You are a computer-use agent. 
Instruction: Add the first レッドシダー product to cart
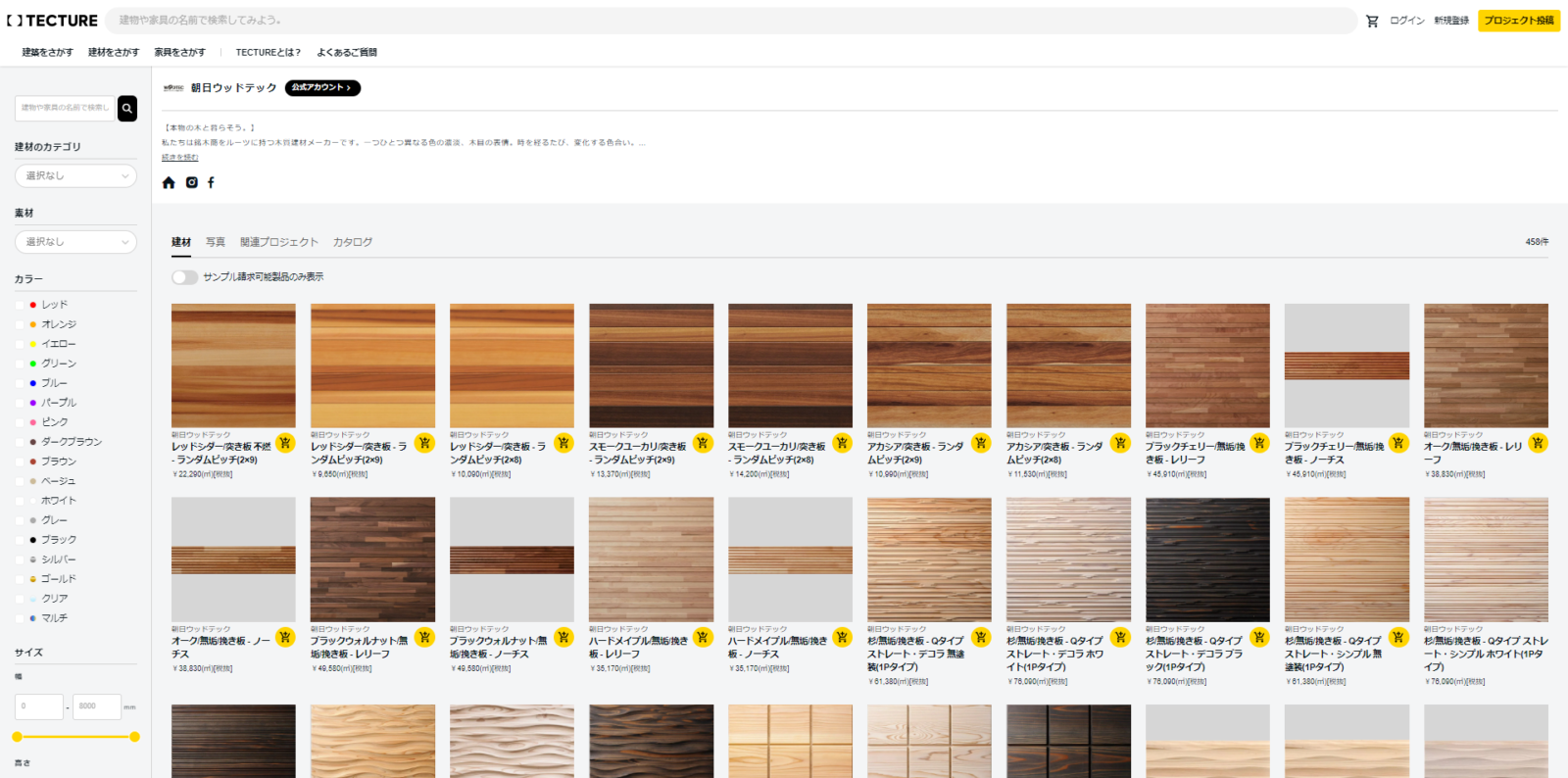[x=285, y=443]
